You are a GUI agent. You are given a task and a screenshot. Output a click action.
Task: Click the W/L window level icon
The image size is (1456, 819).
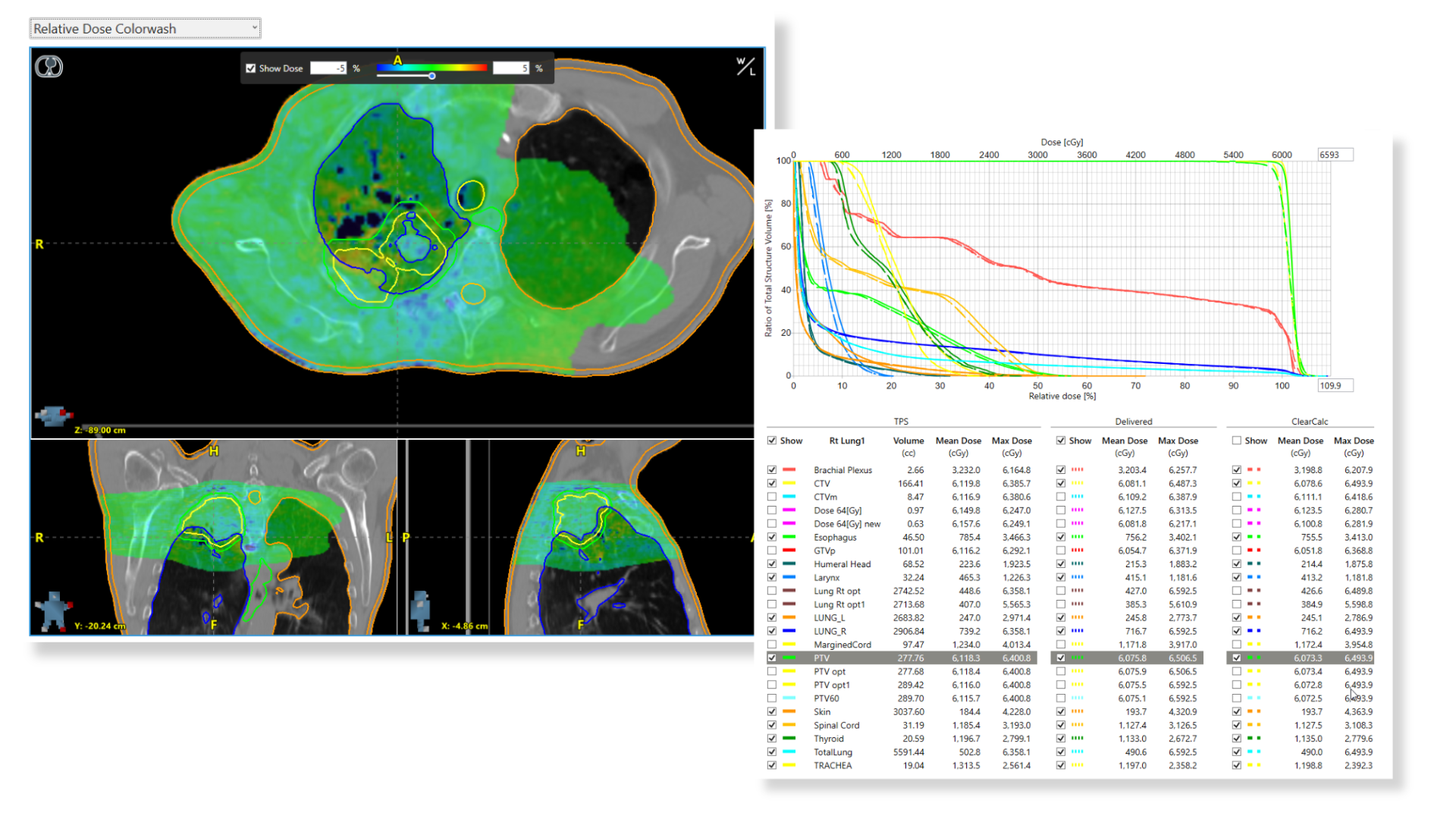point(745,67)
